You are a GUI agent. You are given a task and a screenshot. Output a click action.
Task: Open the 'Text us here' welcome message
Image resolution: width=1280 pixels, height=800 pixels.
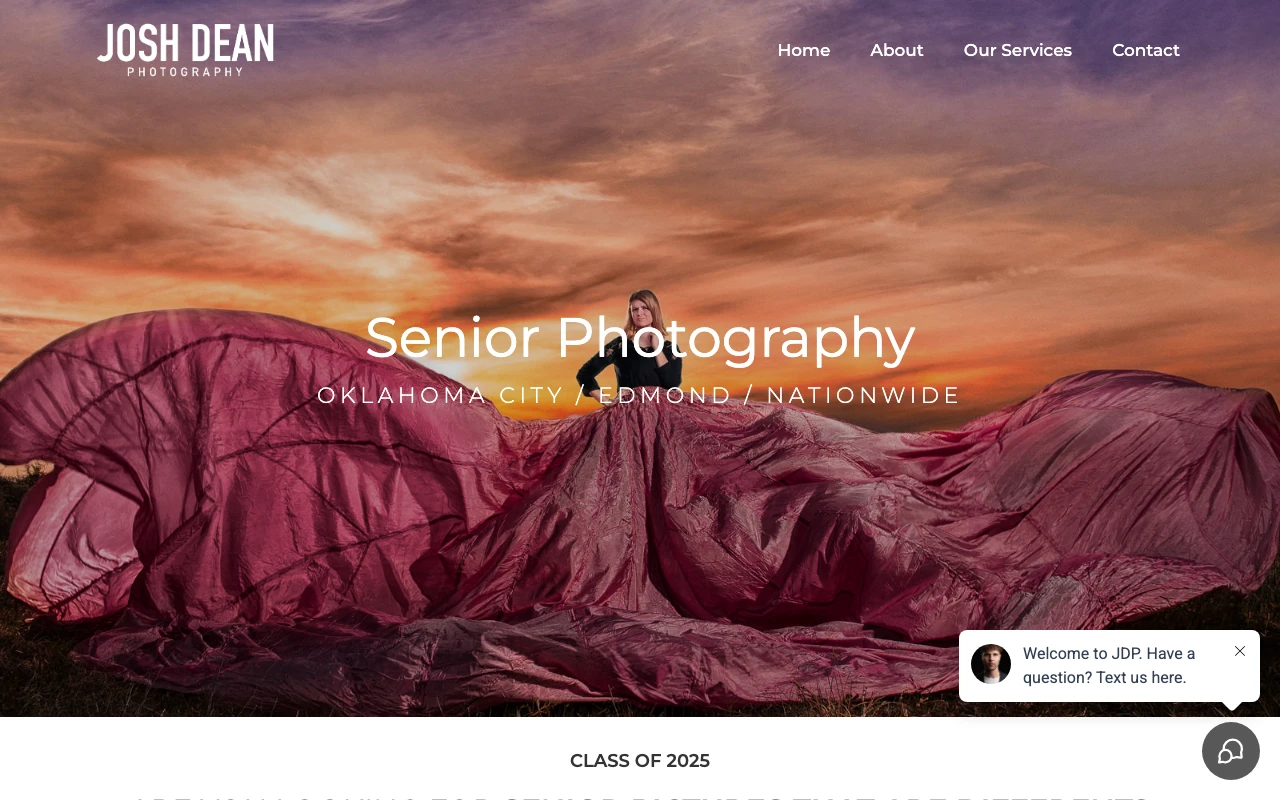(x=1109, y=665)
